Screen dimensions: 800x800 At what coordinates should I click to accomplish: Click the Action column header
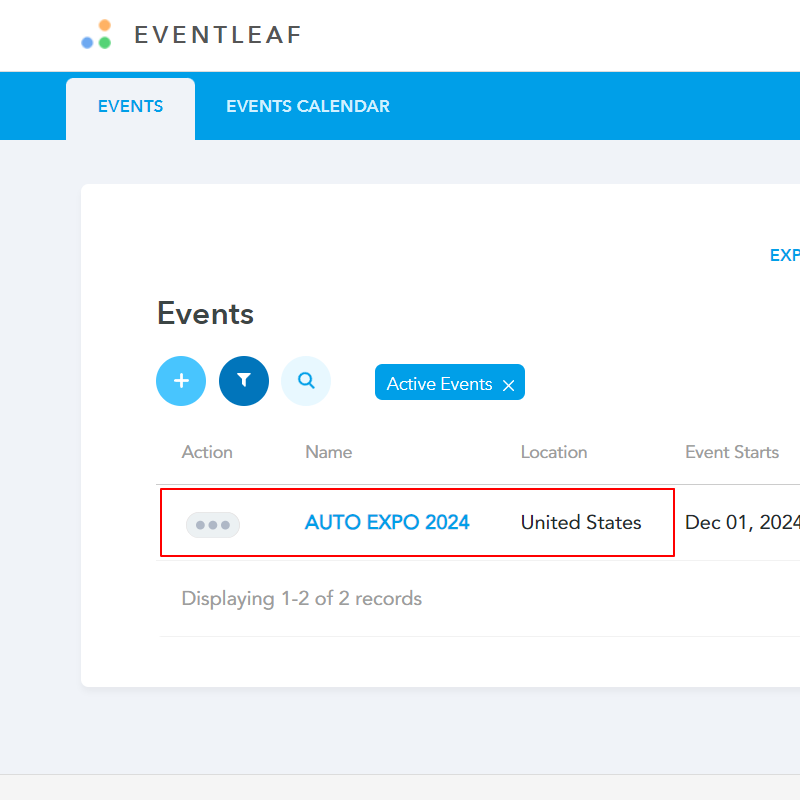[x=207, y=452]
